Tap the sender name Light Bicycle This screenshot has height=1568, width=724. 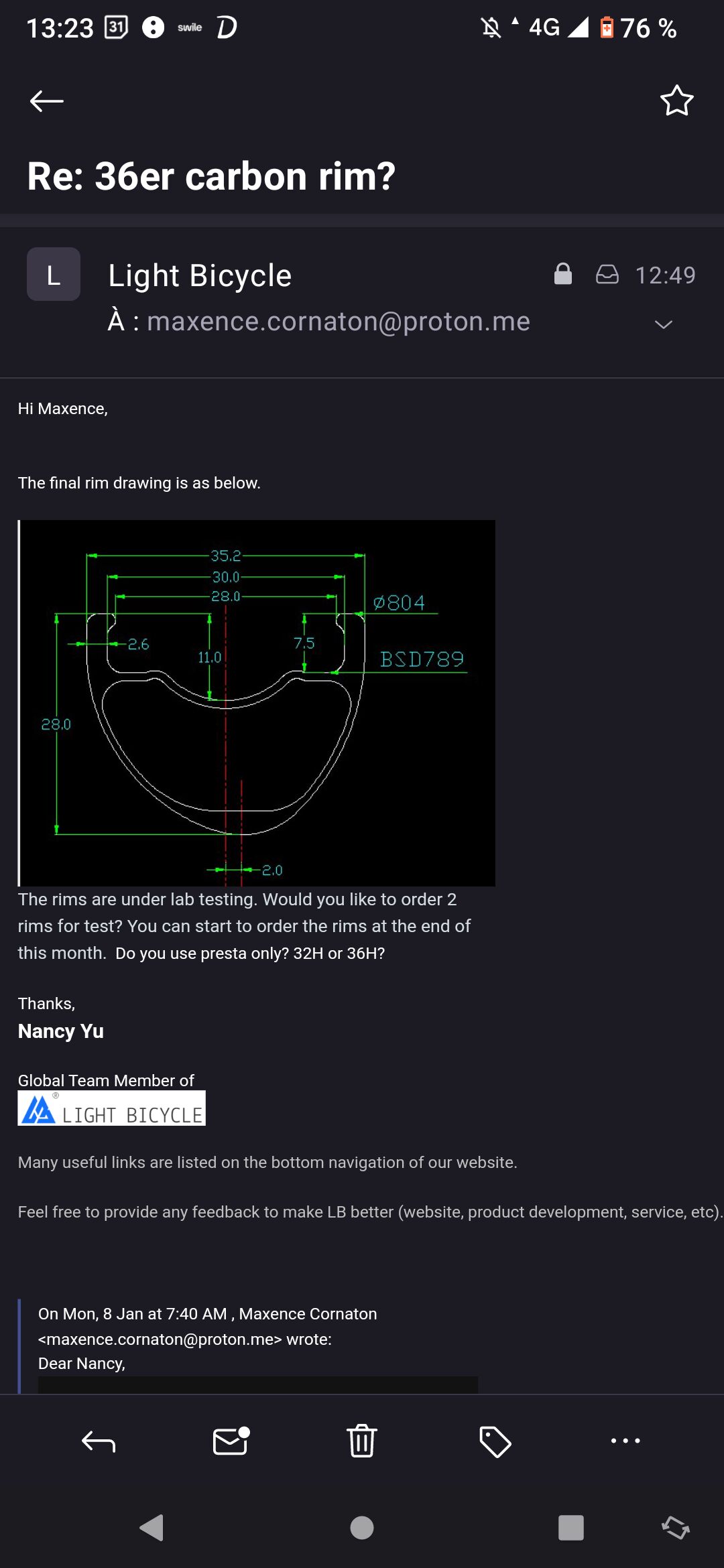coord(200,275)
